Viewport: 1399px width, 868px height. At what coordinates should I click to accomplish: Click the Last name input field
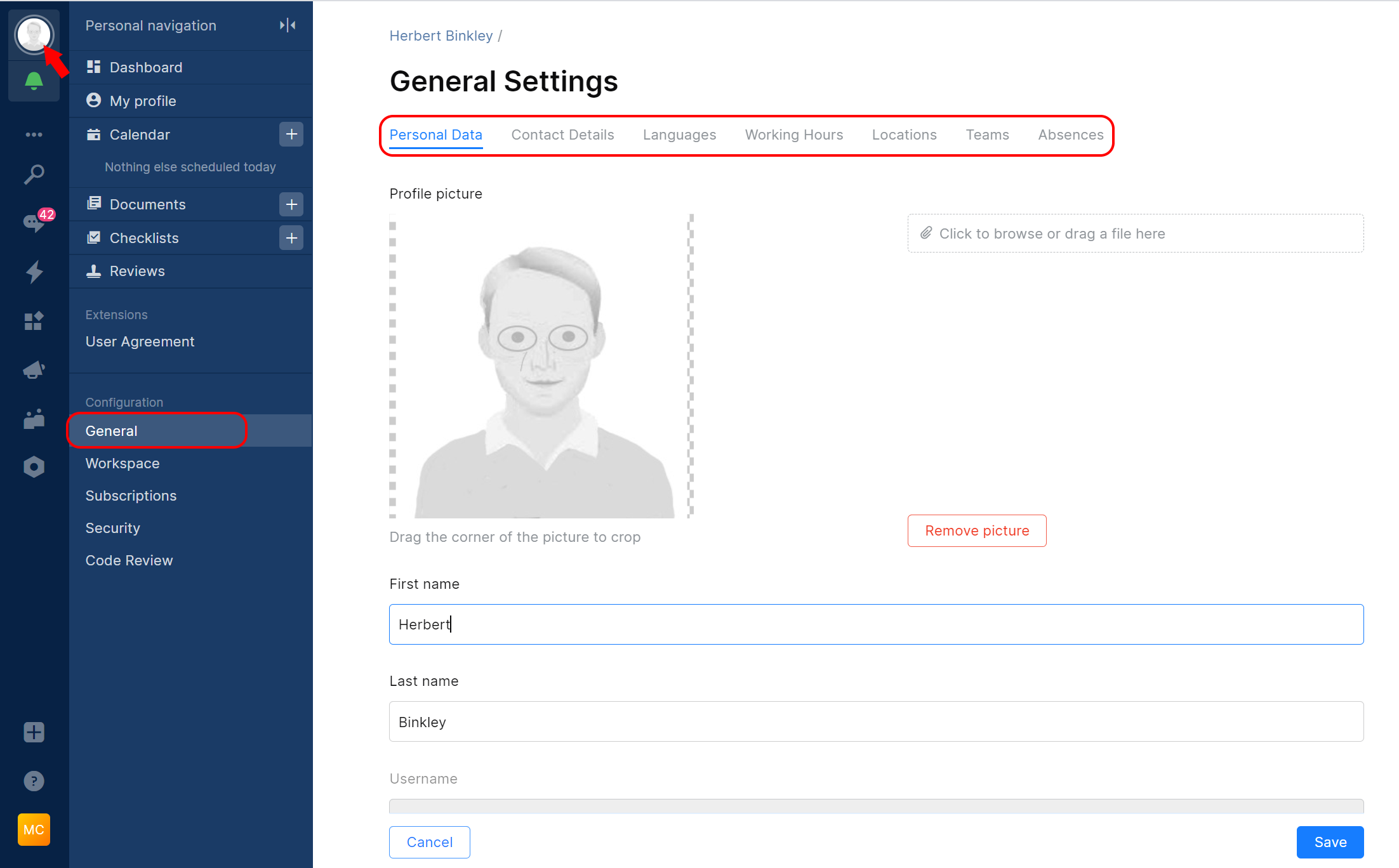coord(876,721)
